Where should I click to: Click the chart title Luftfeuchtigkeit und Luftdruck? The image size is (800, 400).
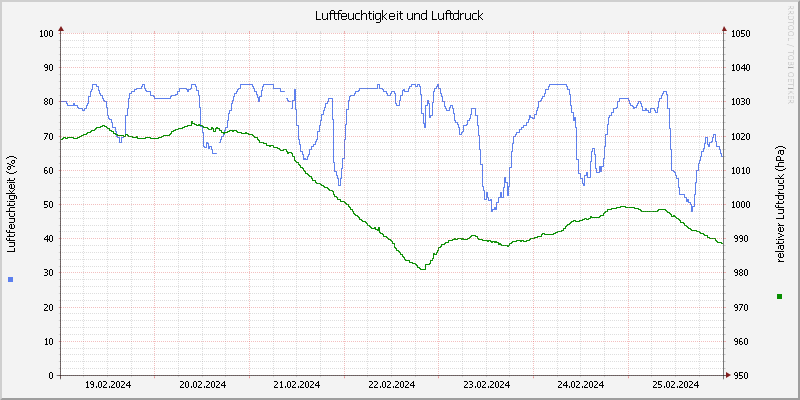pos(399,16)
